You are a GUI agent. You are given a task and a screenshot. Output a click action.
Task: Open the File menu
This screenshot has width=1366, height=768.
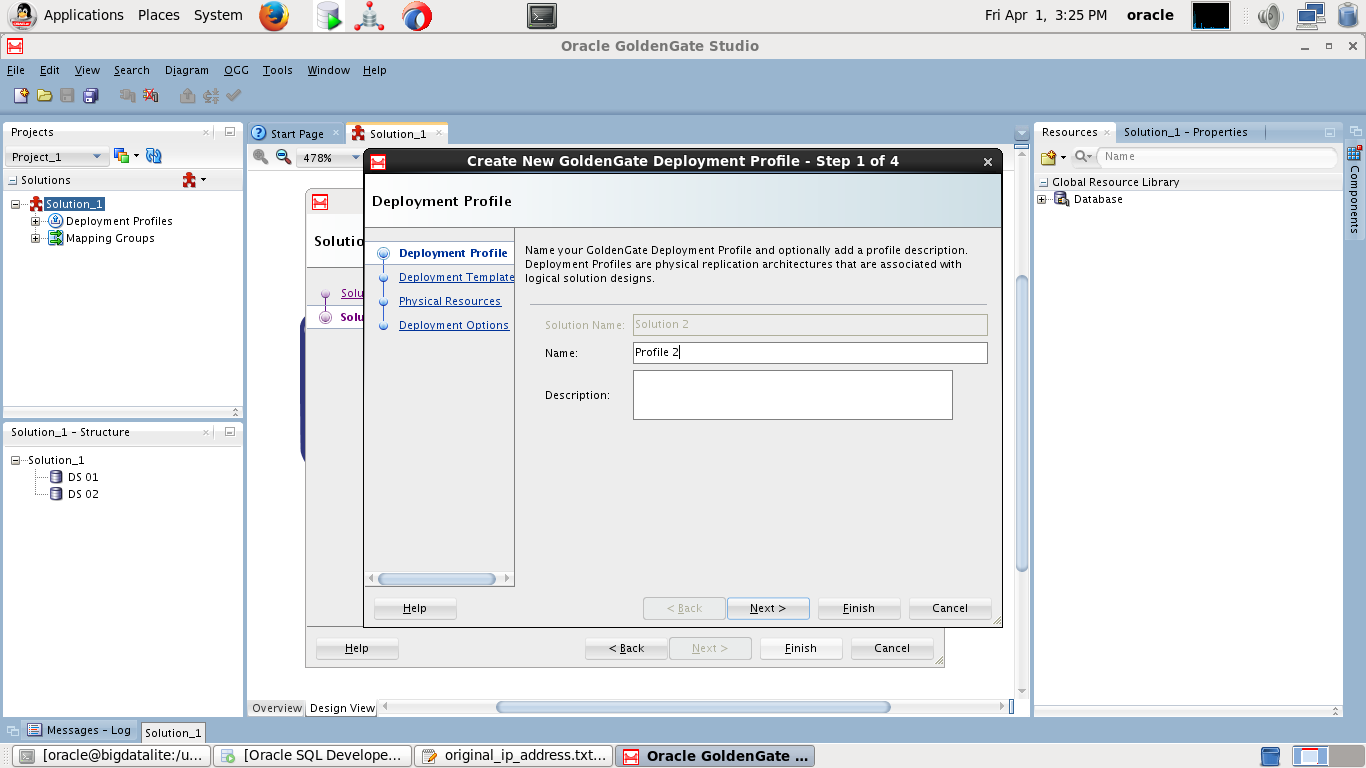tap(16, 70)
